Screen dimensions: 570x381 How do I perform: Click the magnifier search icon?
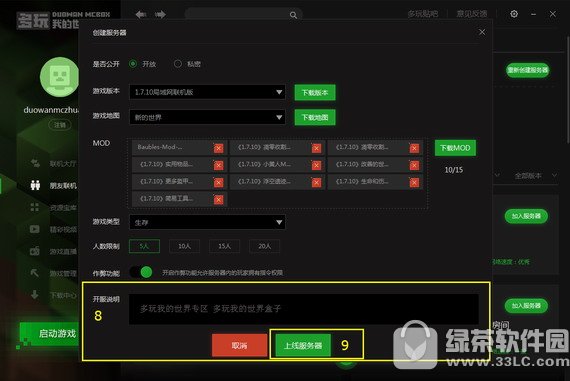click(293, 15)
